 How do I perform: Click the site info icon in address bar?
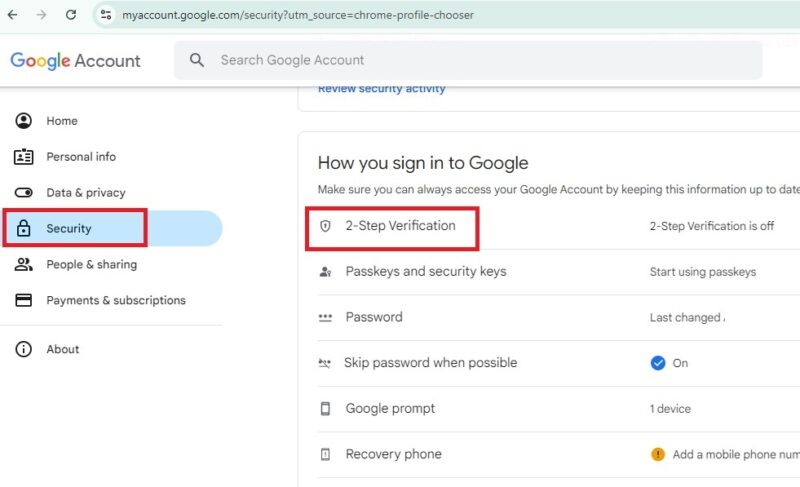[x=106, y=15]
